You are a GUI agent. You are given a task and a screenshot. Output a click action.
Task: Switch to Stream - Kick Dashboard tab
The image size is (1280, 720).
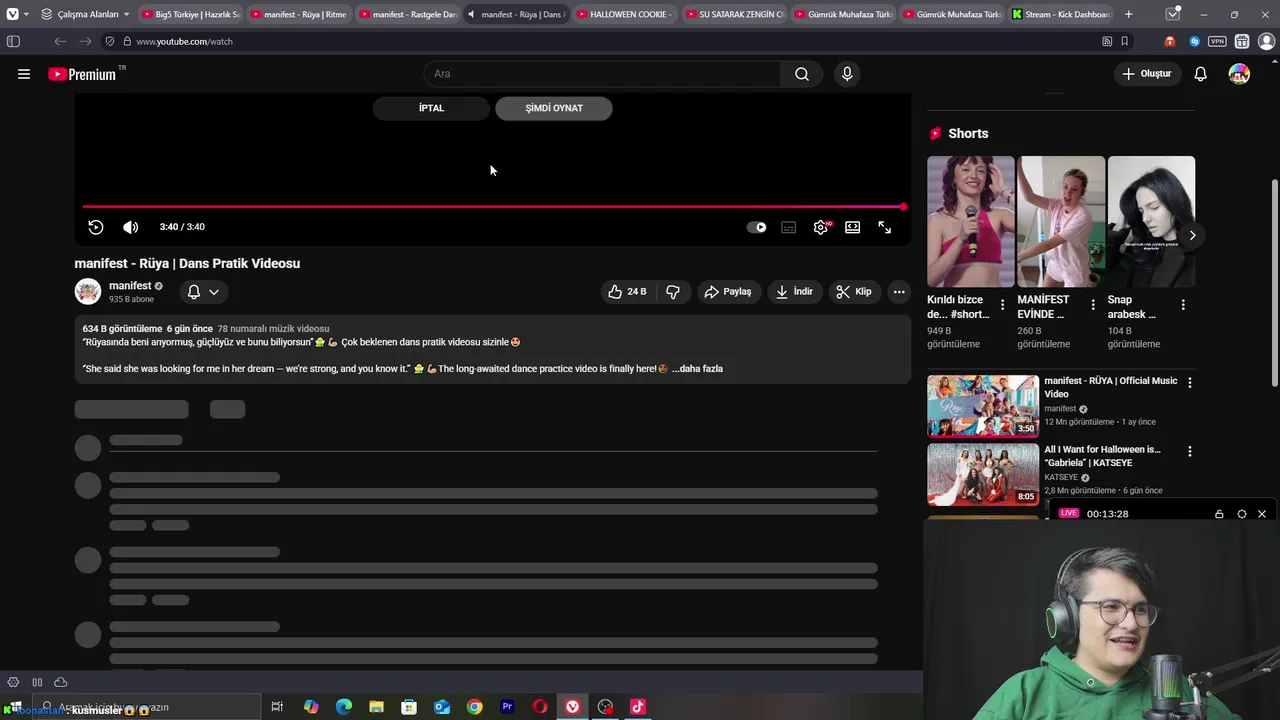tap(1059, 14)
